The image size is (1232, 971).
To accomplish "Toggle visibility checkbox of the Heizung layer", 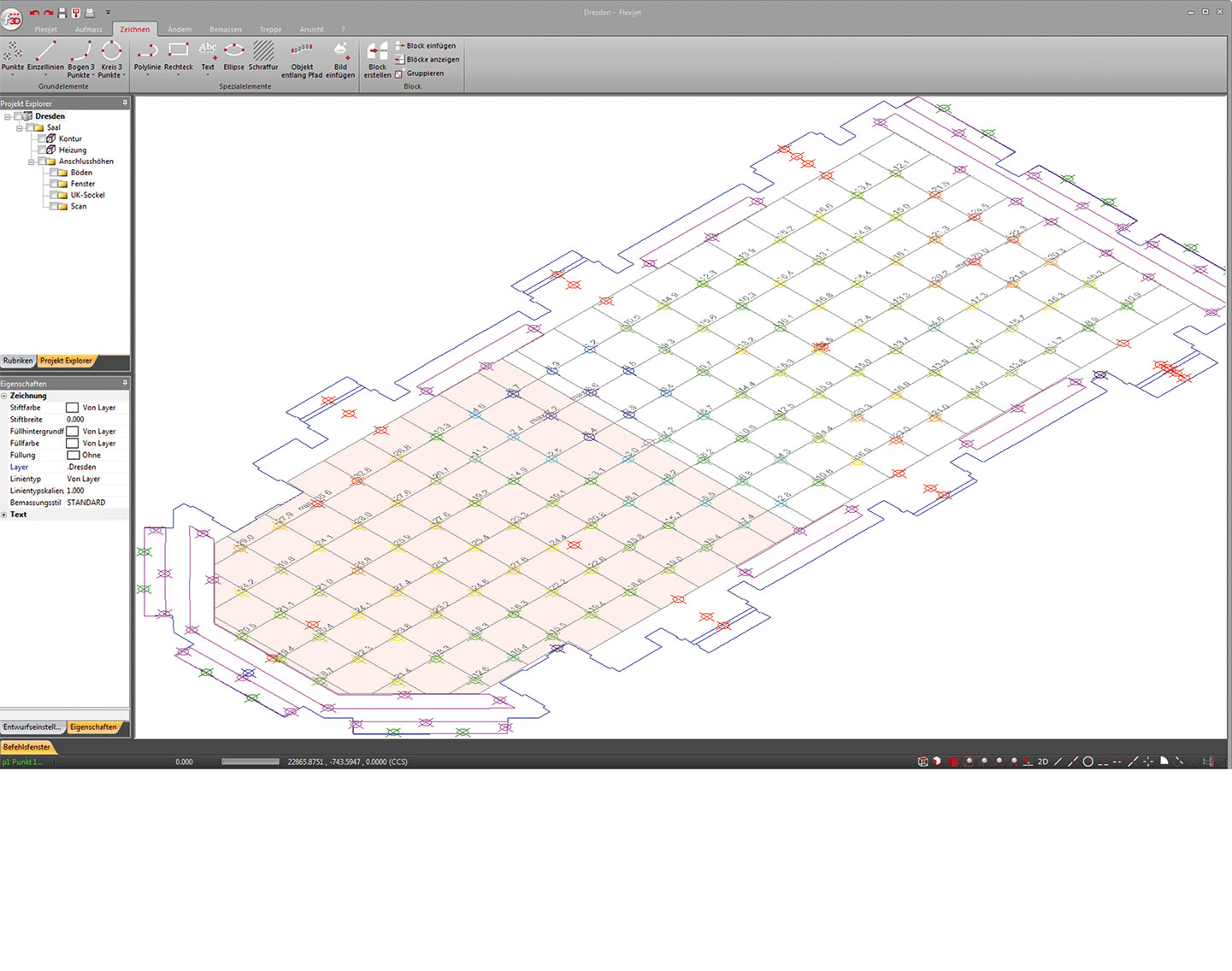I will point(43,150).
